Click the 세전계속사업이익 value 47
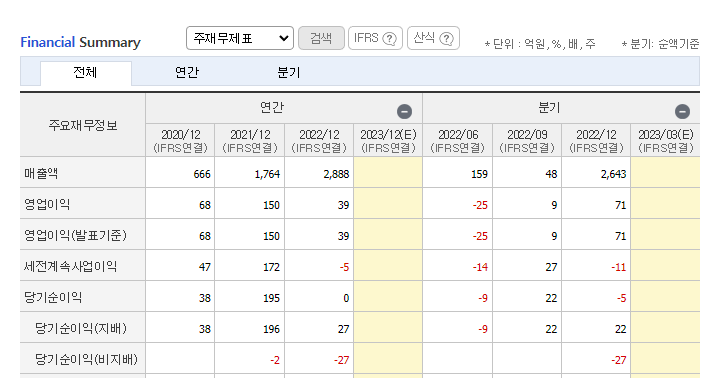The height and width of the screenshot is (378, 714). coord(204,267)
